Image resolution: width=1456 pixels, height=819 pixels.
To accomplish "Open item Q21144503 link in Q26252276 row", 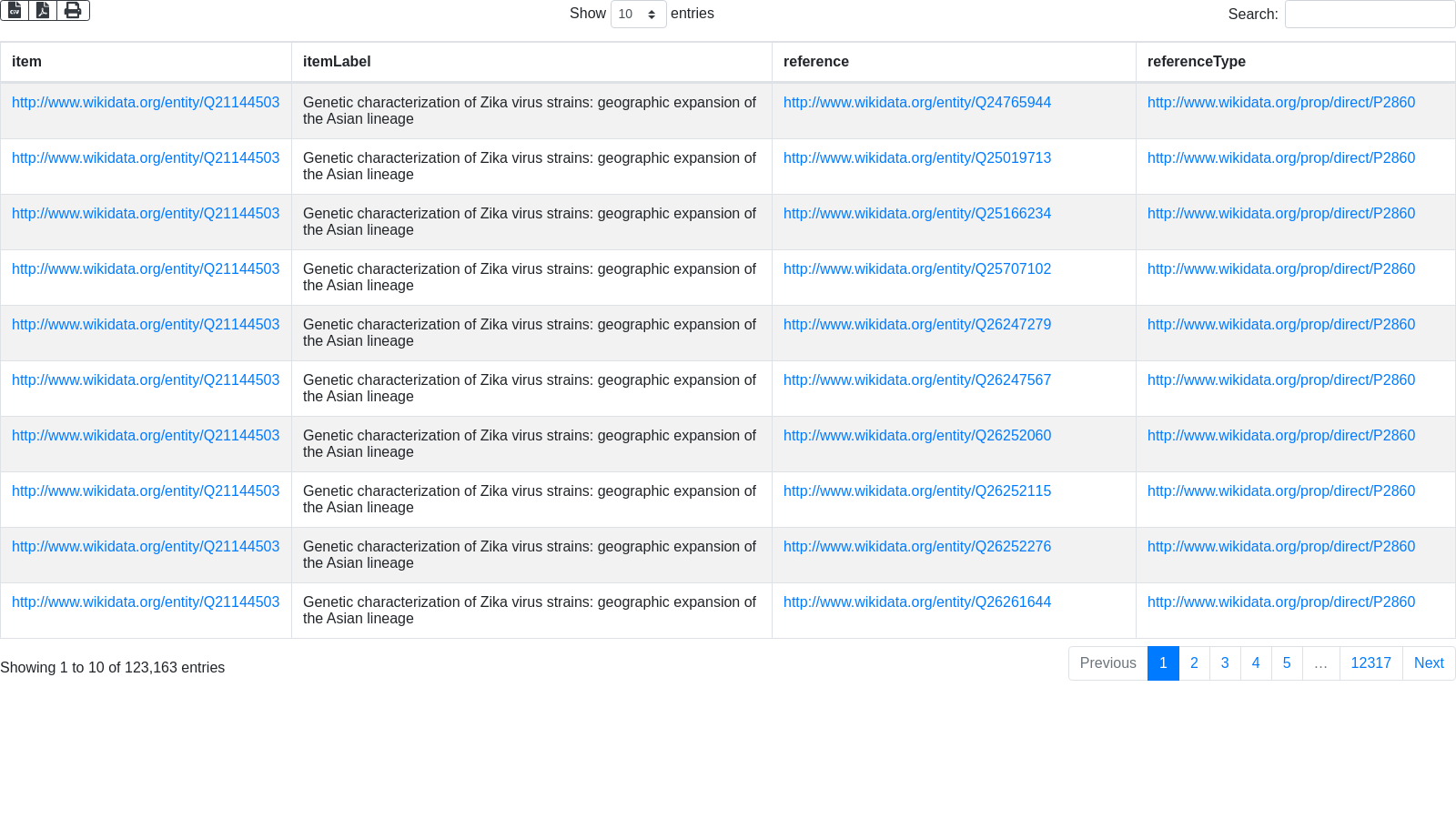I will click(x=146, y=547).
